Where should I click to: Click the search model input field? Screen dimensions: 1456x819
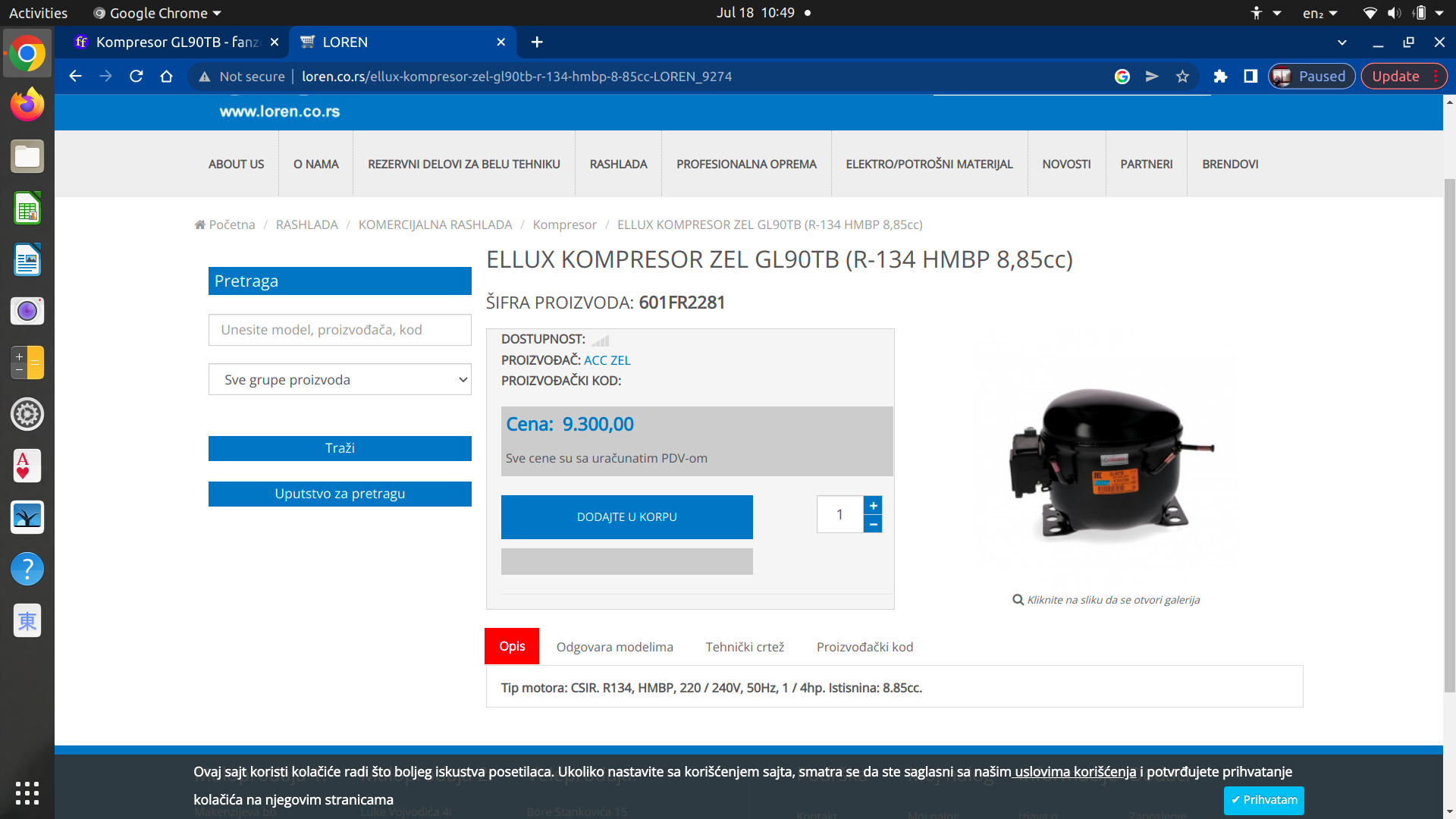(340, 330)
